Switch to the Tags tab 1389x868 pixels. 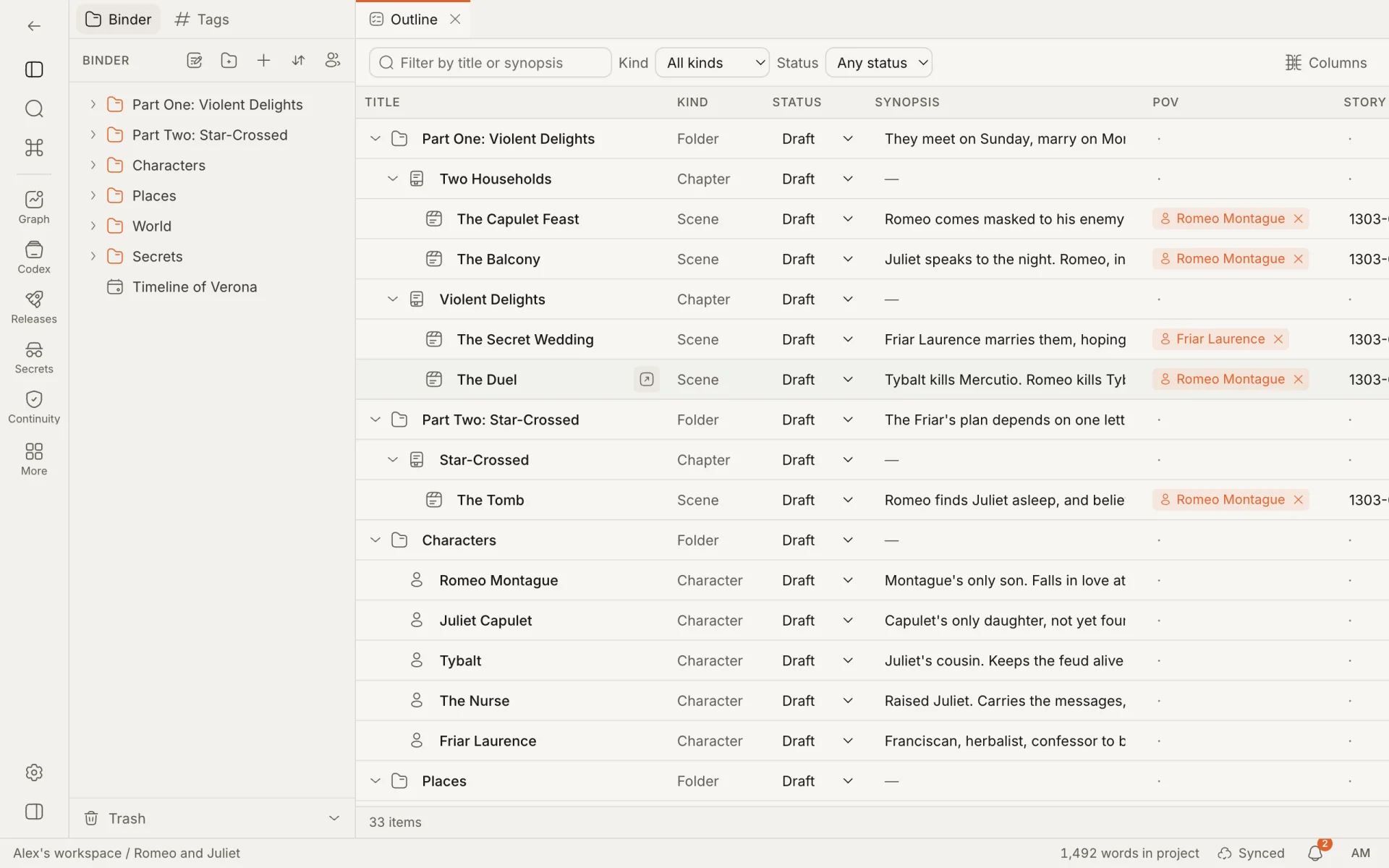click(202, 20)
